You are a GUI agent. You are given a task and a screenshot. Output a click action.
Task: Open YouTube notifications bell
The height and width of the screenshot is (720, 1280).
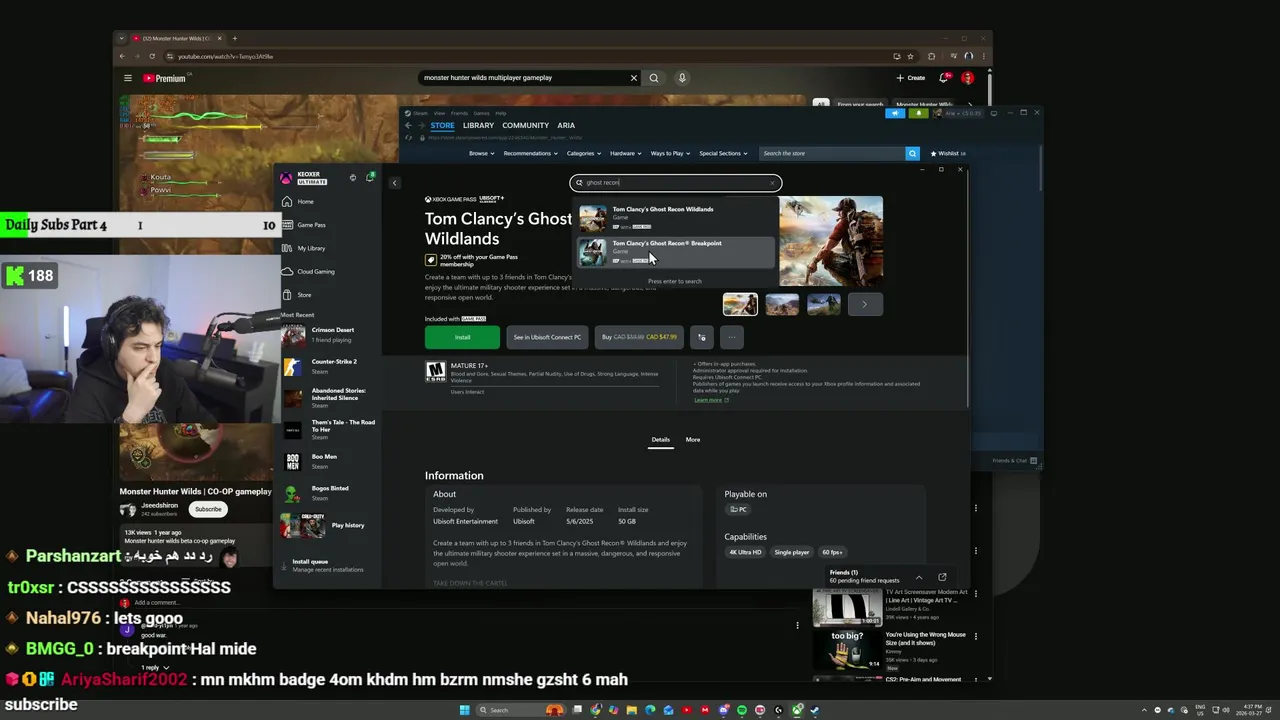(x=943, y=78)
